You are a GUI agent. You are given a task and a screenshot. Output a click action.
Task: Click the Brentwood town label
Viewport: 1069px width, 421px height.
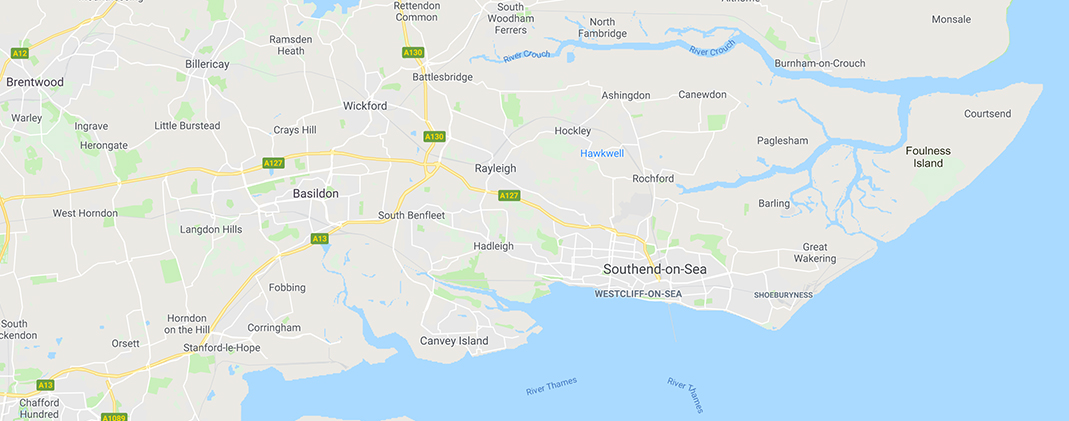35,82
